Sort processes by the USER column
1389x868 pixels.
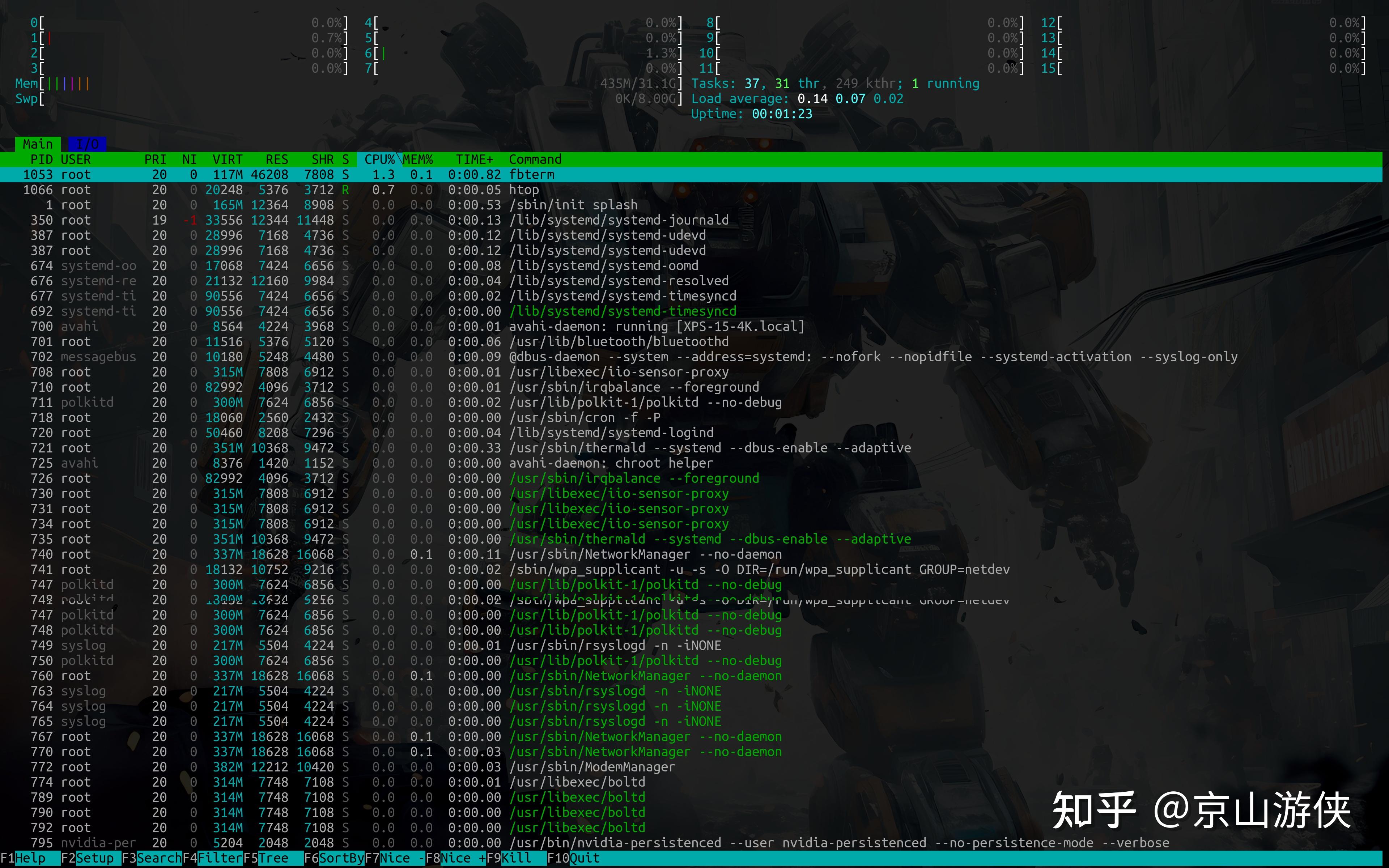coord(75,159)
